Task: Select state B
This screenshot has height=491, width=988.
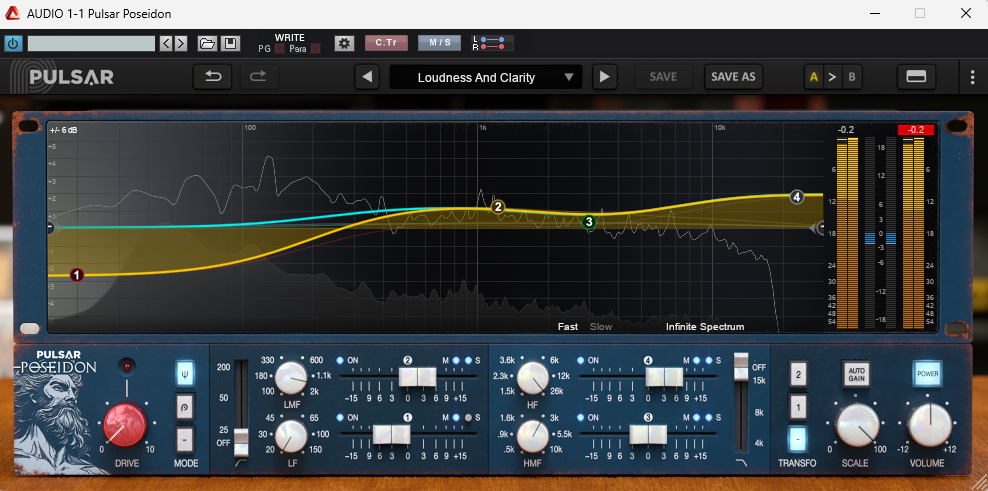Action: point(852,78)
